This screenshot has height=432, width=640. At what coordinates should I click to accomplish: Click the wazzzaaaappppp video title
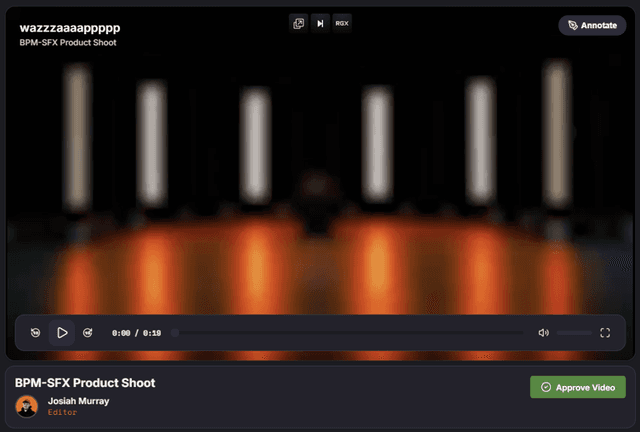(70, 28)
